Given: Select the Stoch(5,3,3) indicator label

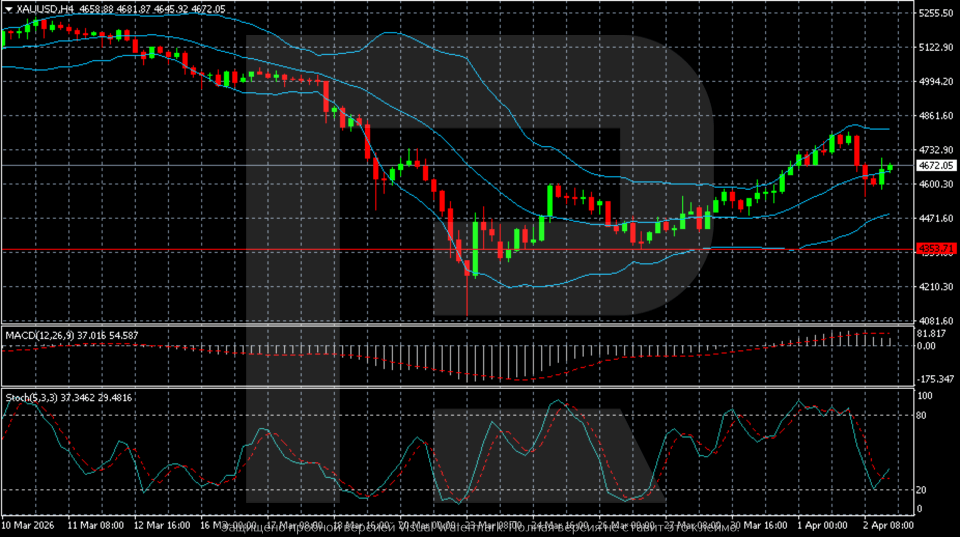Looking at the screenshot, I should [x=32, y=397].
